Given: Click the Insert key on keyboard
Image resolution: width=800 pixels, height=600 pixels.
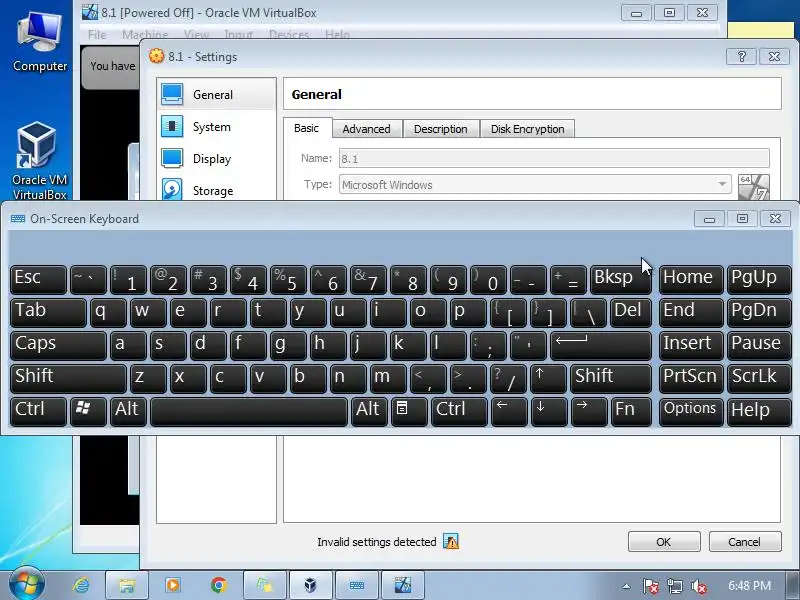Looking at the screenshot, I should point(691,345).
